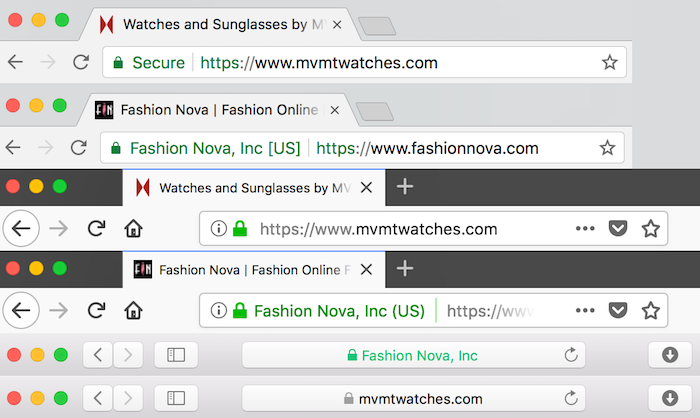Viewport: 700px width, 418px height.
Task: Click Secure label in Chrome MVMT address bar
Action: [x=158, y=63]
